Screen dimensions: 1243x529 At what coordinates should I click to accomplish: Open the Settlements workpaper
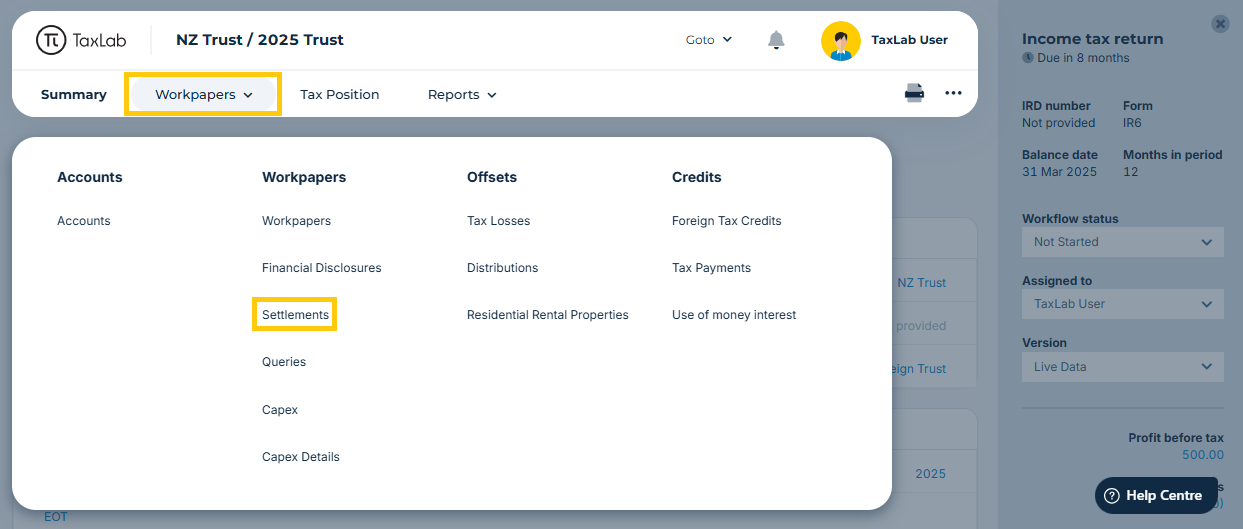[295, 315]
